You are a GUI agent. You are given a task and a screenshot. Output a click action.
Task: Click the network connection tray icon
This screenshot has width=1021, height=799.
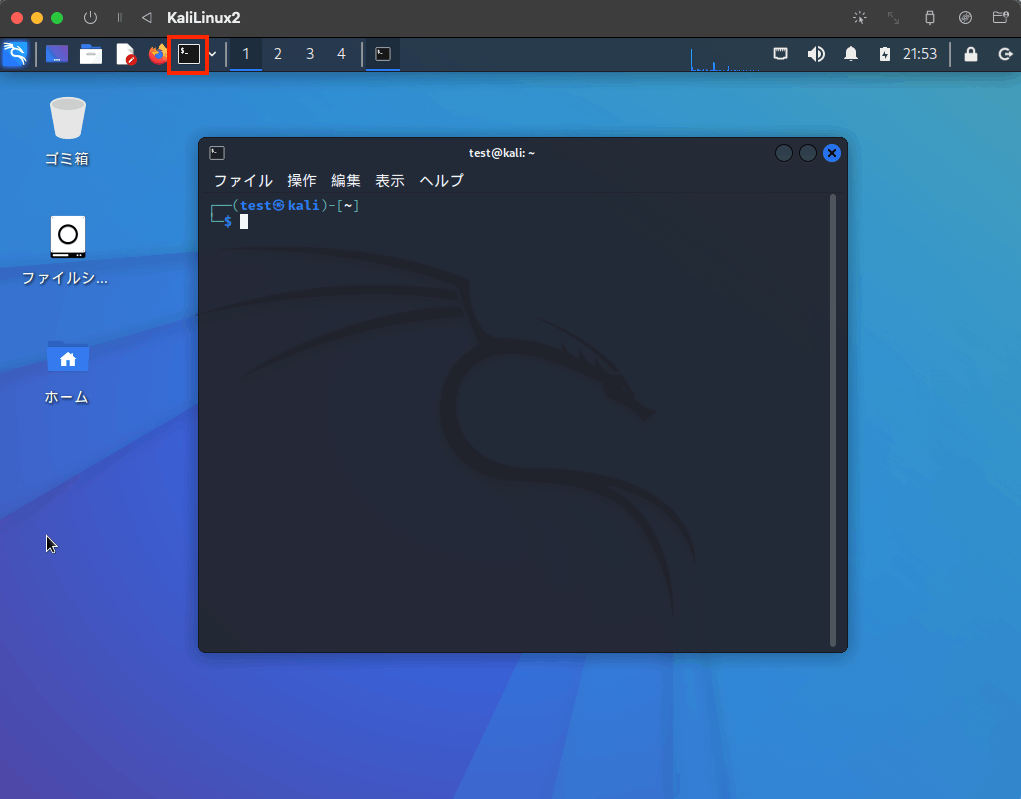tap(780, 54)
